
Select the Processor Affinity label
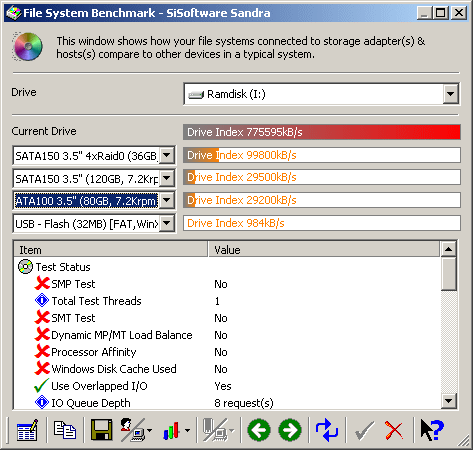coord(94,352)
